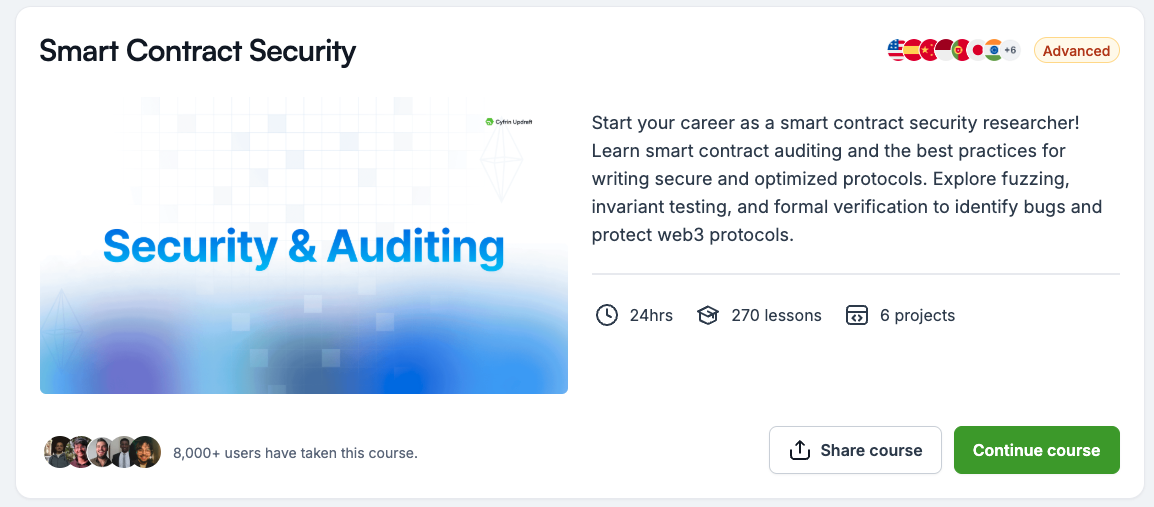The height and width of the screenshot is (507, 1154).
Task: Click the code window projects icon
Action: click(x=857, y=316)
